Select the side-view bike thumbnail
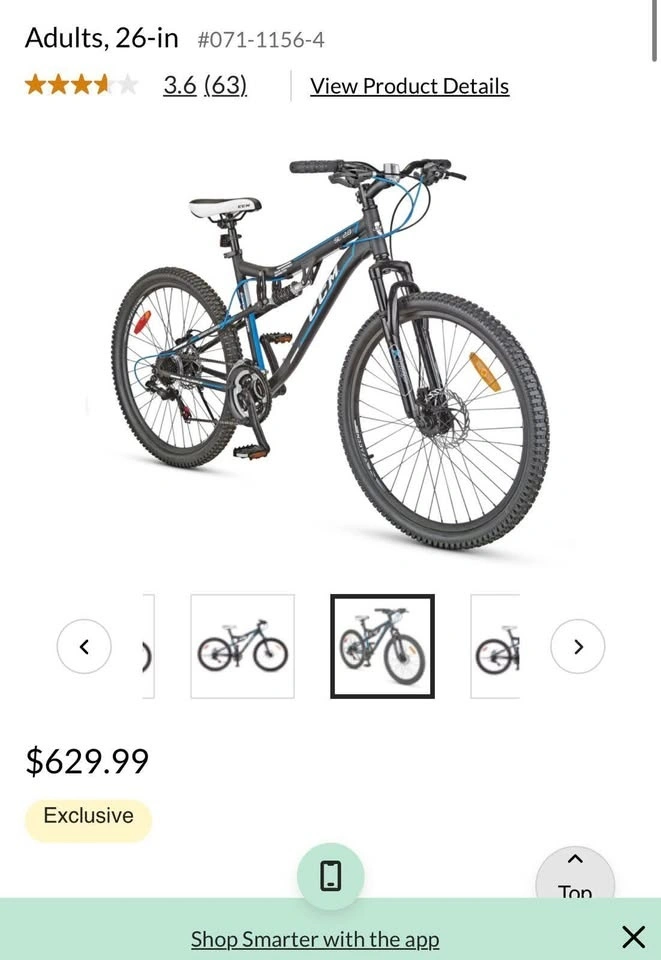This screenshot has width=661, height=960. click(x=242, y=646)
